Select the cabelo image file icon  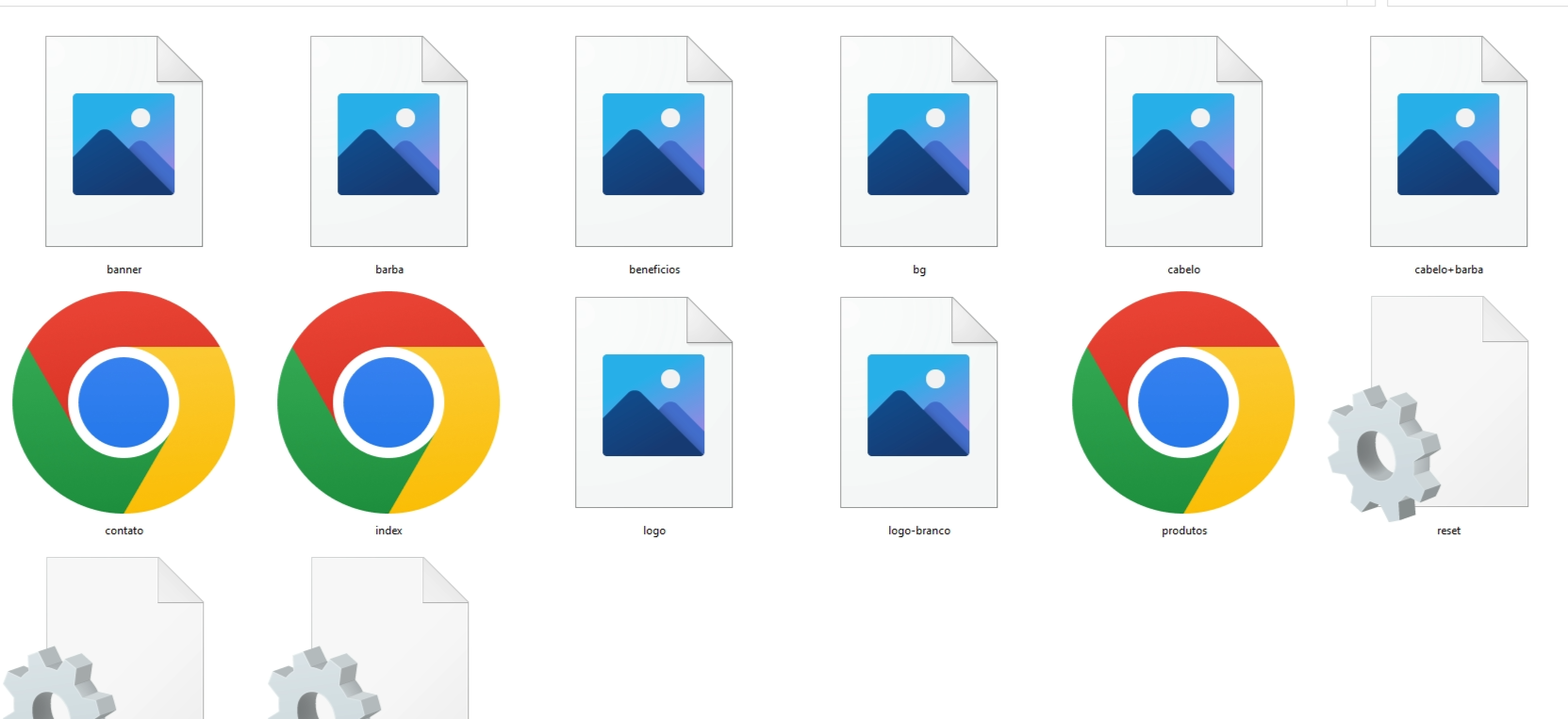click(1183, 141)
